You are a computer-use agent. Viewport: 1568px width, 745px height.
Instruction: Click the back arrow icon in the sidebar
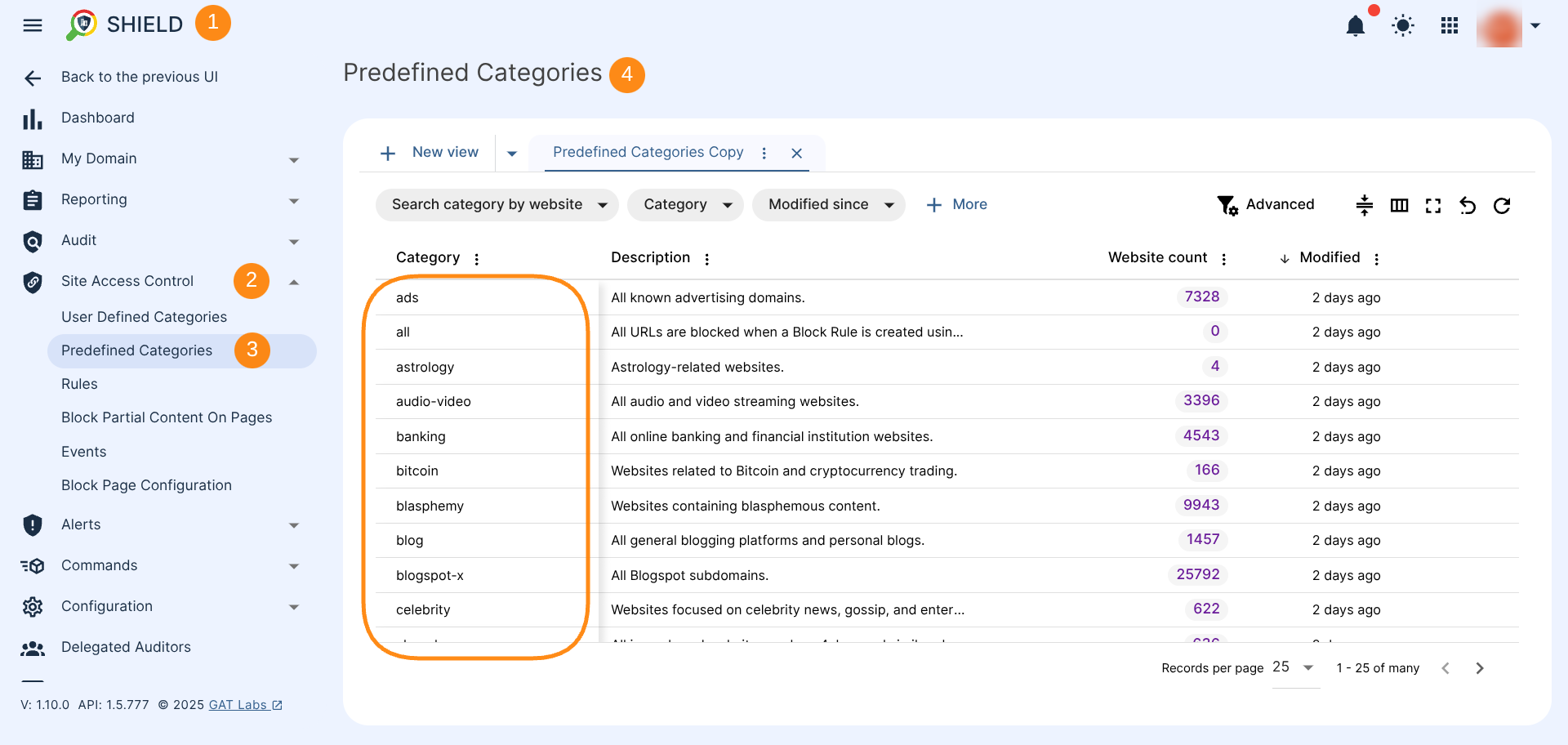(x=33, y=78)
